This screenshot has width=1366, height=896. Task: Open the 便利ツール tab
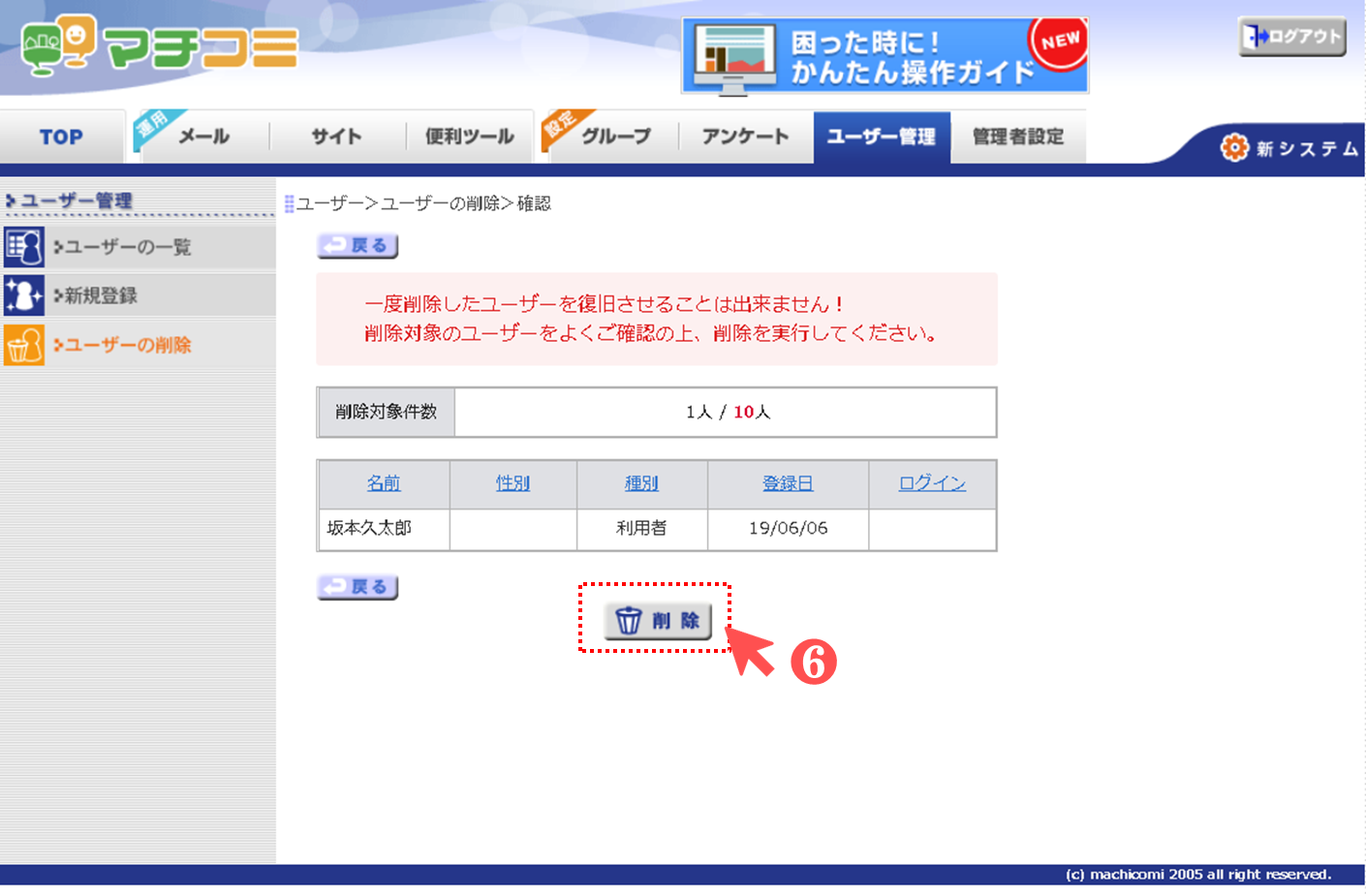(x=469, y=137)
